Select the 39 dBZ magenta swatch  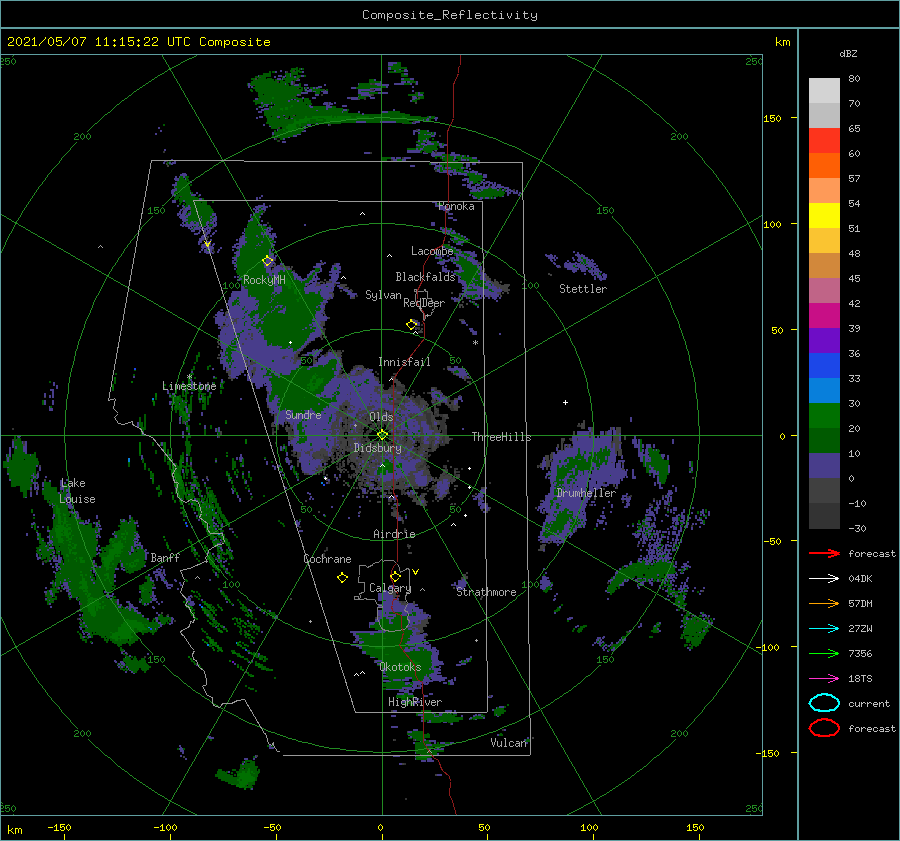824,315
